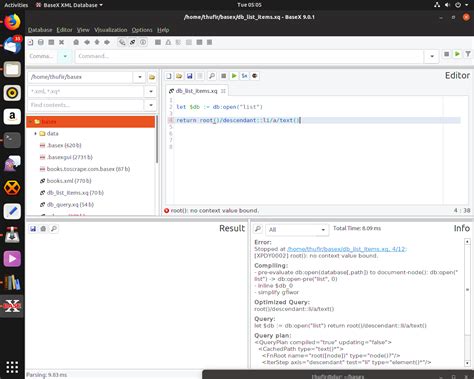Expand the command history dropdown at right

(432, 56)
